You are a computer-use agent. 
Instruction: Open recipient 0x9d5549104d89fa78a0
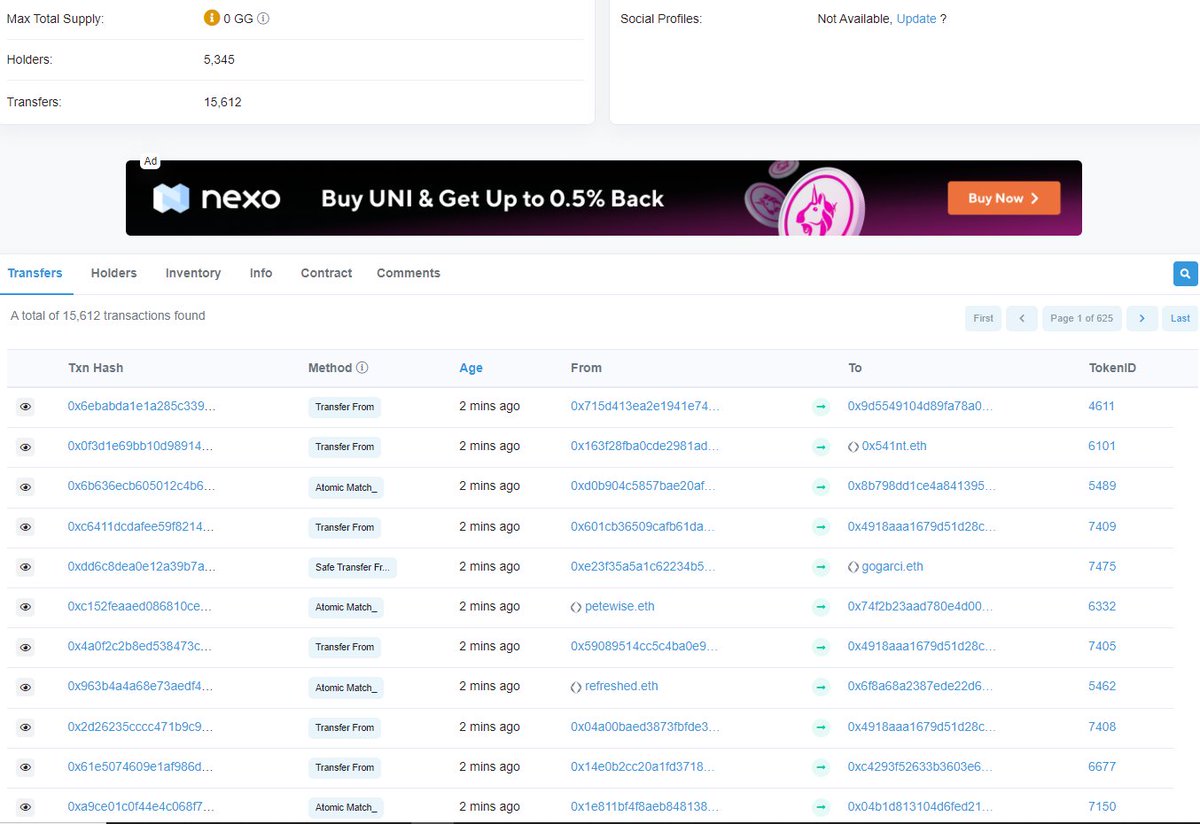pos(921,407)
